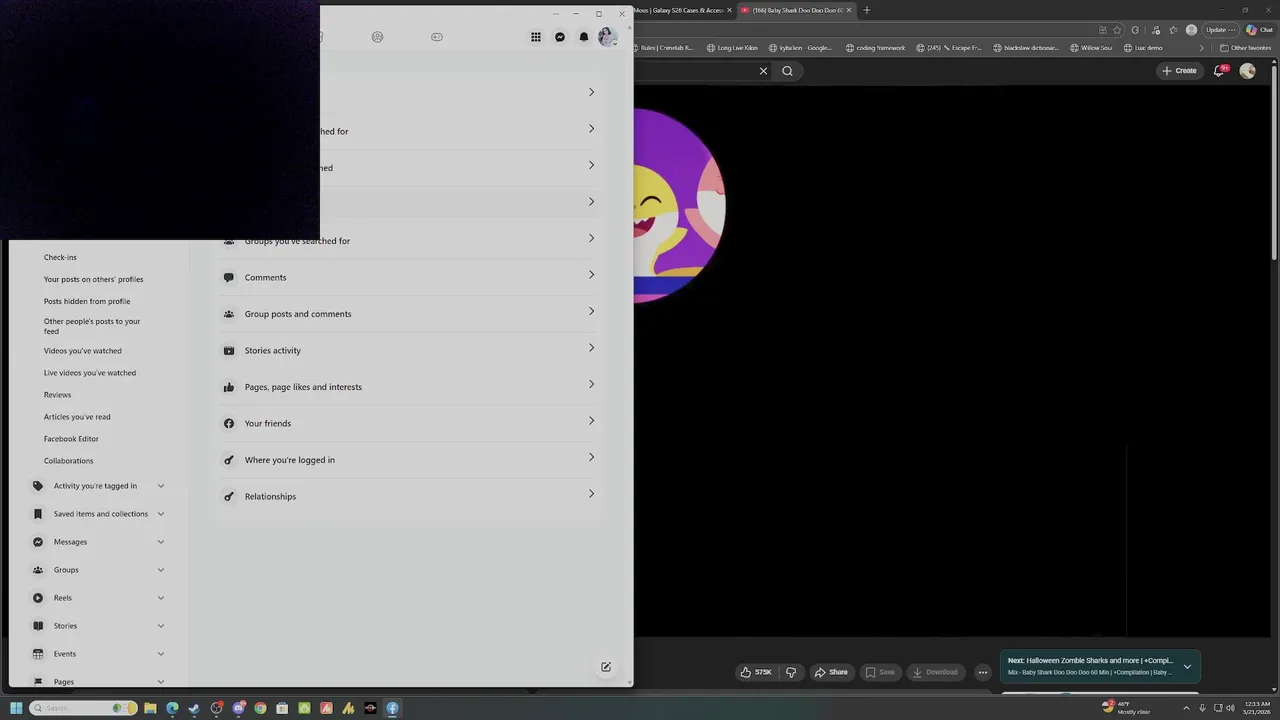Image resolution: width=1280 pixels, height=720 pixels.
Task: Open YouTube notifications bell
Action: (1219, 71)
